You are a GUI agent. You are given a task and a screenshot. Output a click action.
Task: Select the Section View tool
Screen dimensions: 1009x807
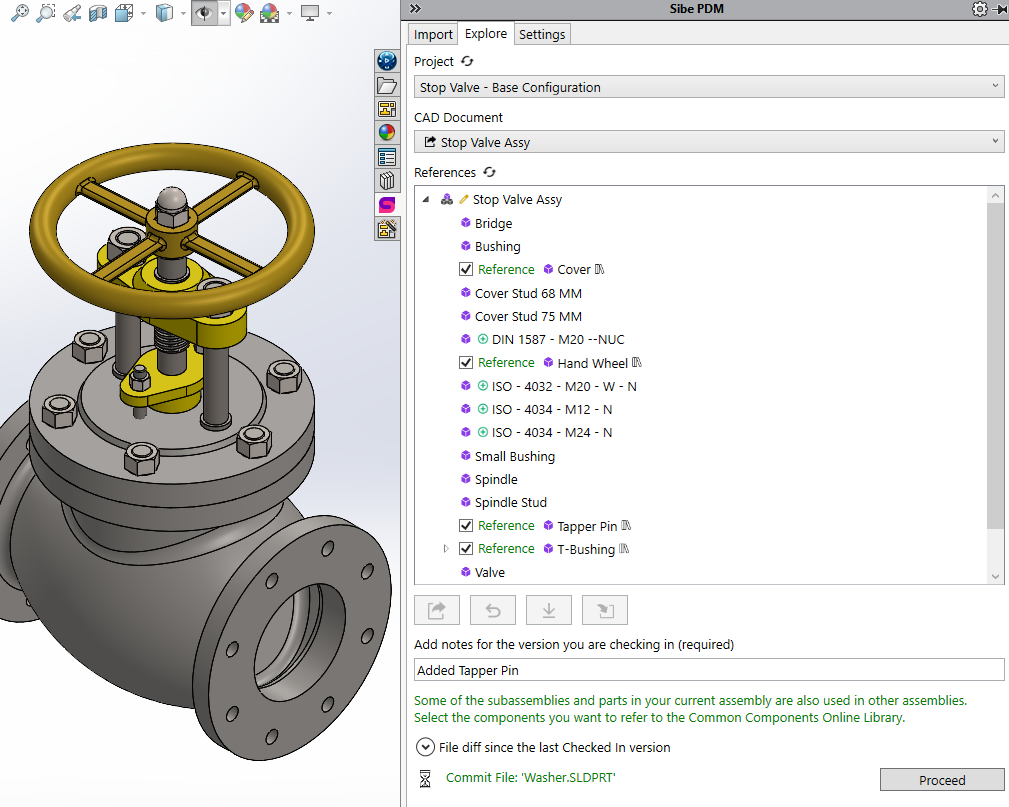pyautogui.click(x=98, y=13)
